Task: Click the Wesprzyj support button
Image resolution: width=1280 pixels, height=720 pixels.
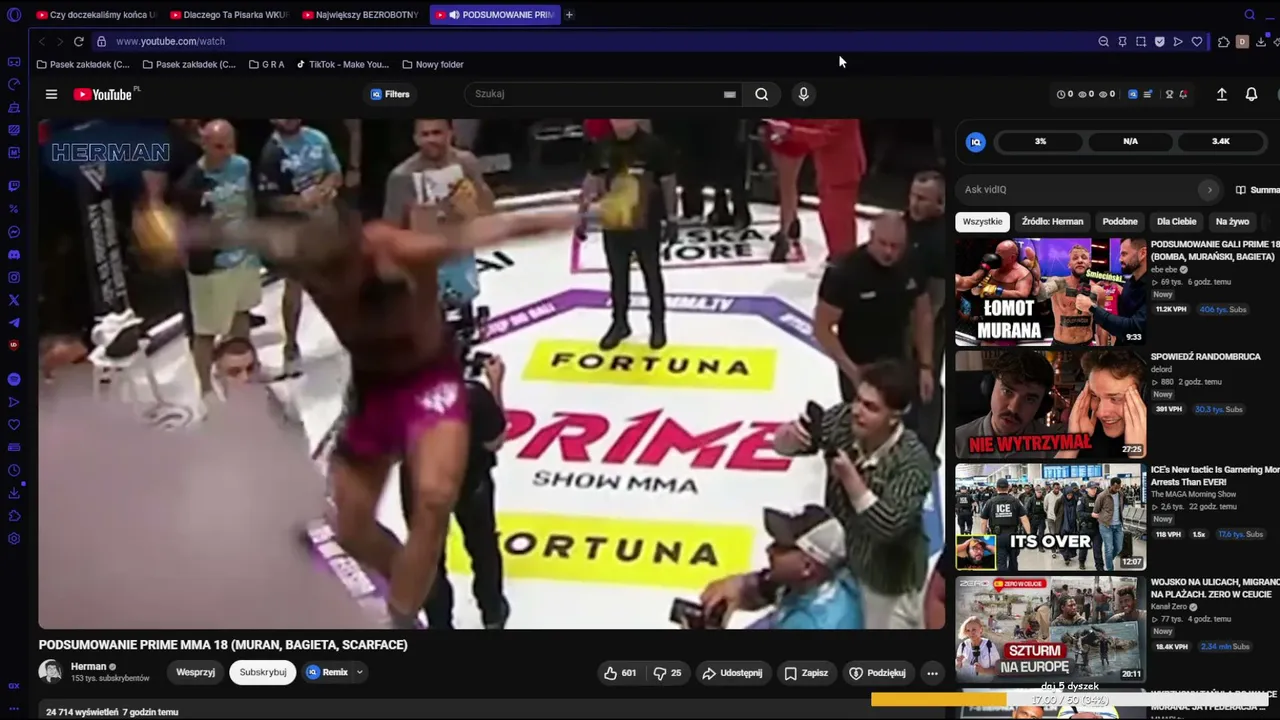Action: tap(196, 673)
